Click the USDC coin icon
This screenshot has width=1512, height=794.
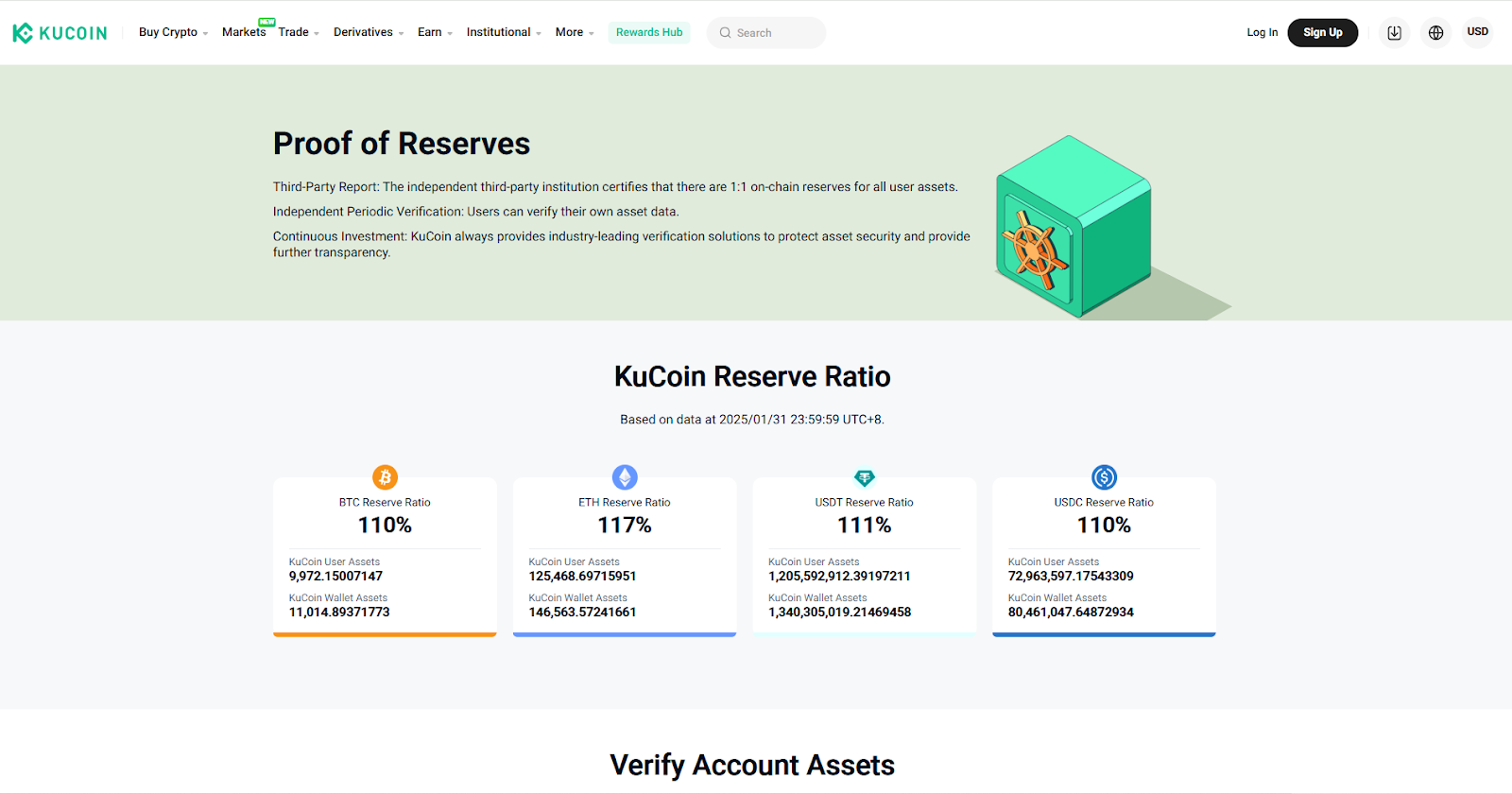(x=1104, y=477)
